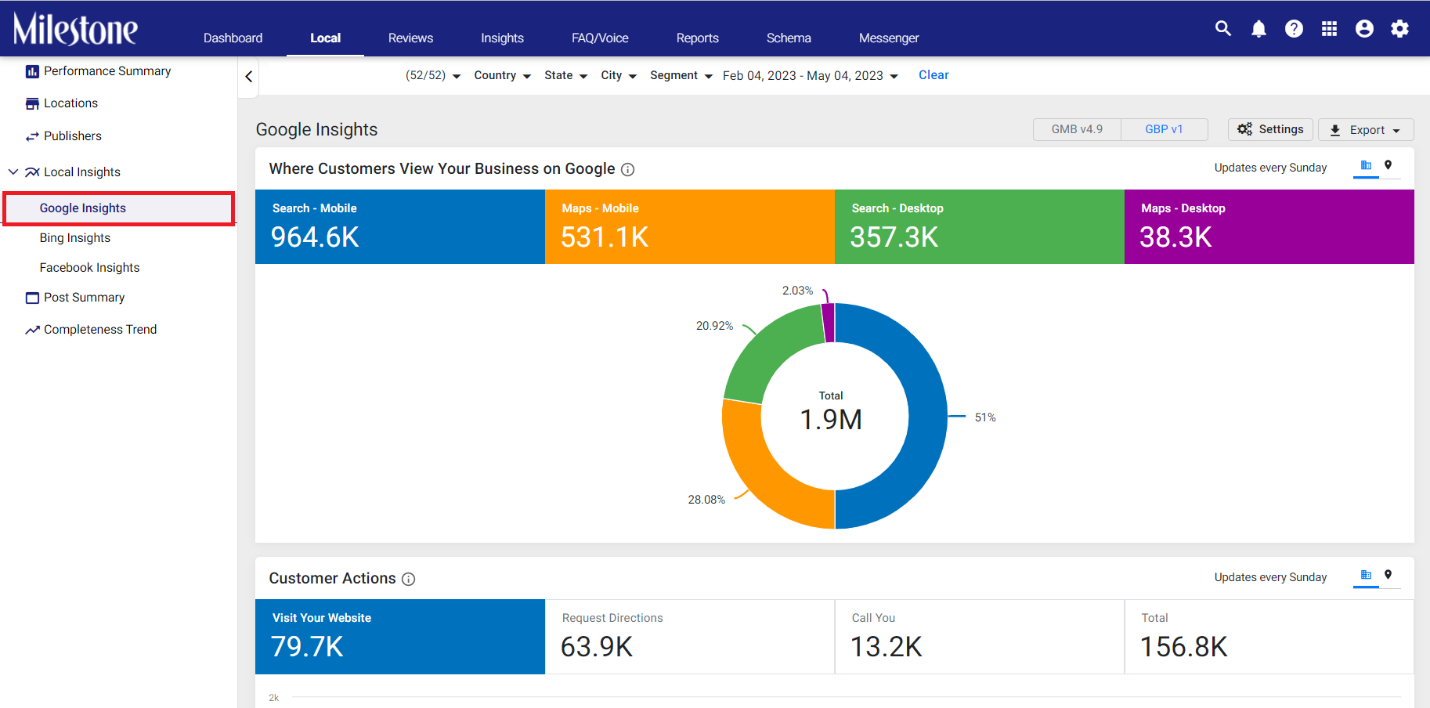Click the Completeness Trend line icon
The width and height of the screenshot is (1430, 708).
pos(32,330)
